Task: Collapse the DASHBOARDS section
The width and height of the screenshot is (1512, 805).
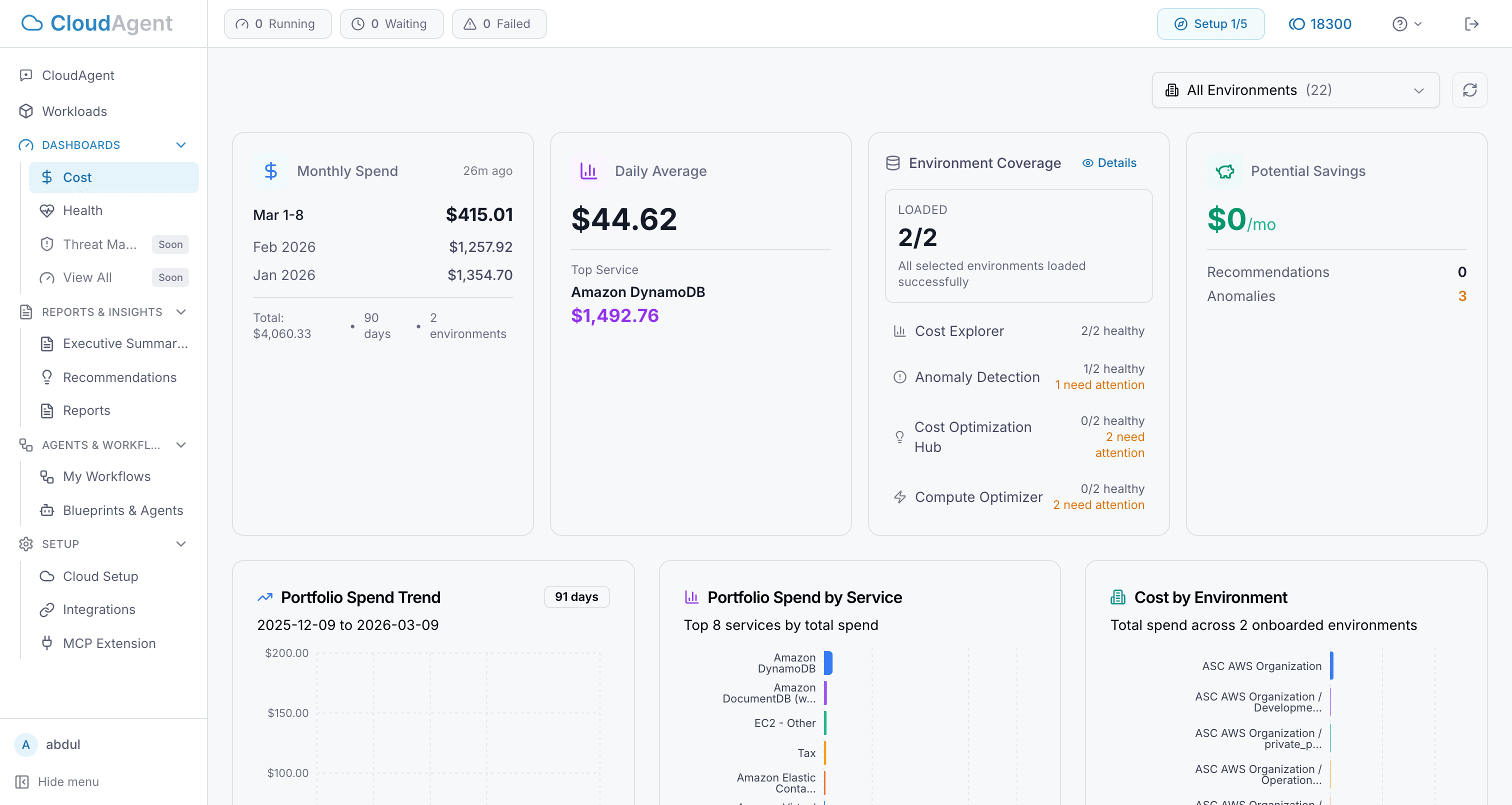Action: click(x=181, y=144)
